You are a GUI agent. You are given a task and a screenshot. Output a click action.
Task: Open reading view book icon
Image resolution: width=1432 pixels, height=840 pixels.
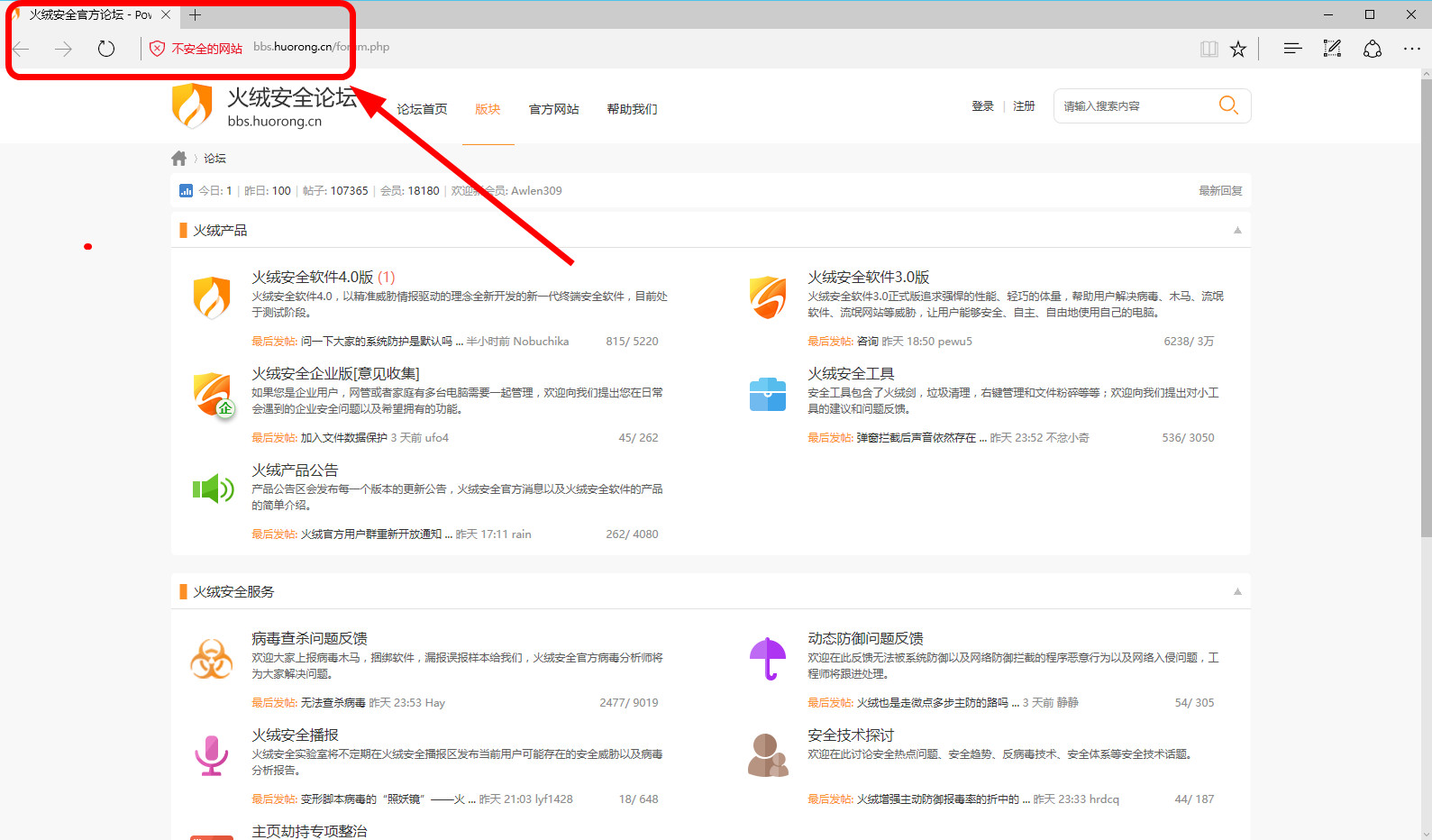tap(1209, 49)
